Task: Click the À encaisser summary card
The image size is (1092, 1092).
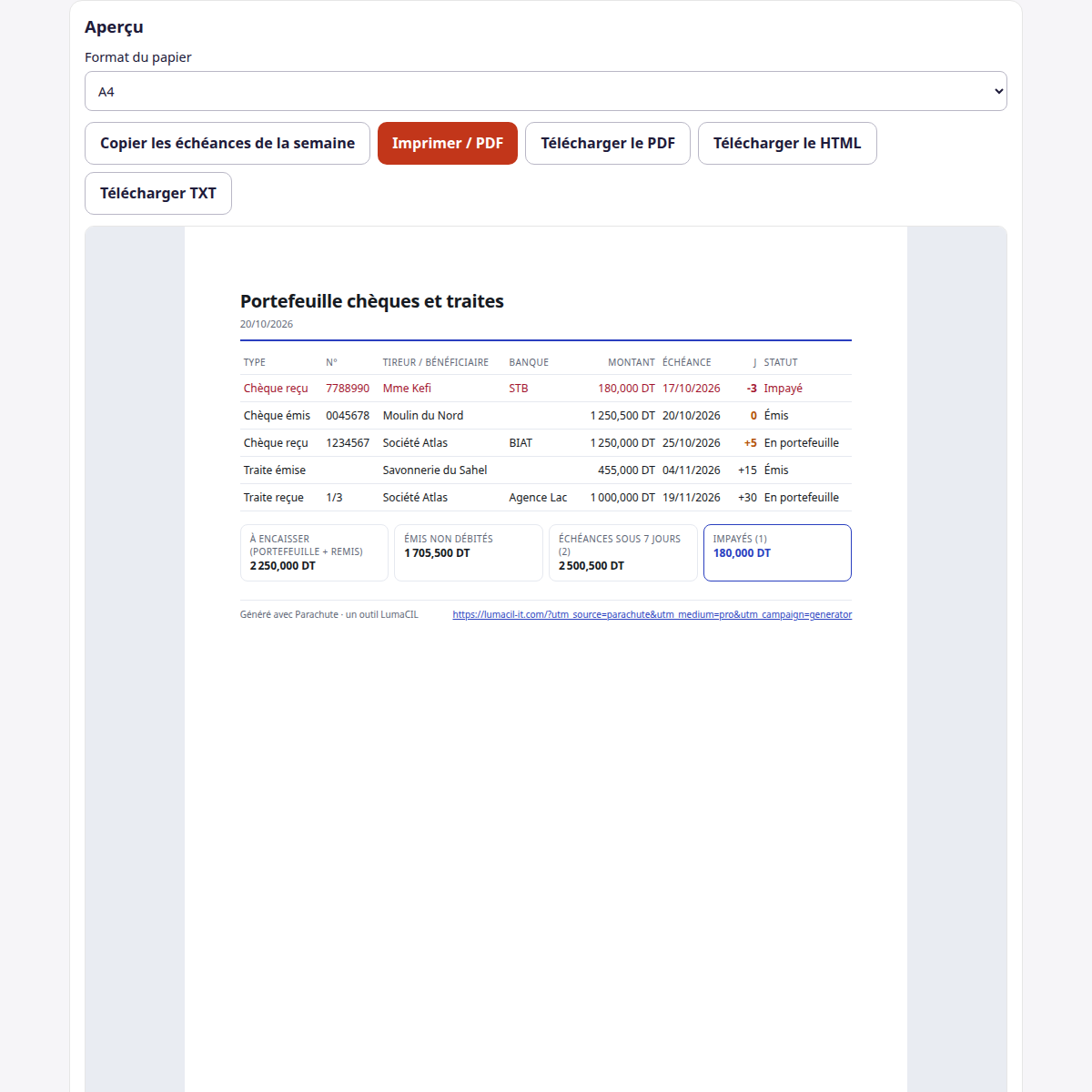Action: [314, 552]
